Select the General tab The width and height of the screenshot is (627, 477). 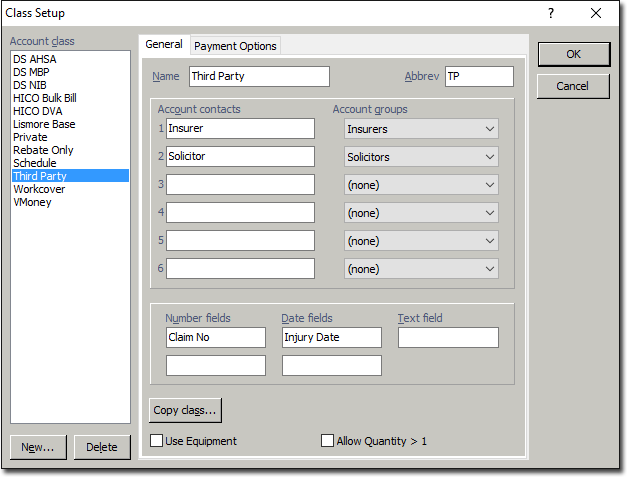pos(164,44)
